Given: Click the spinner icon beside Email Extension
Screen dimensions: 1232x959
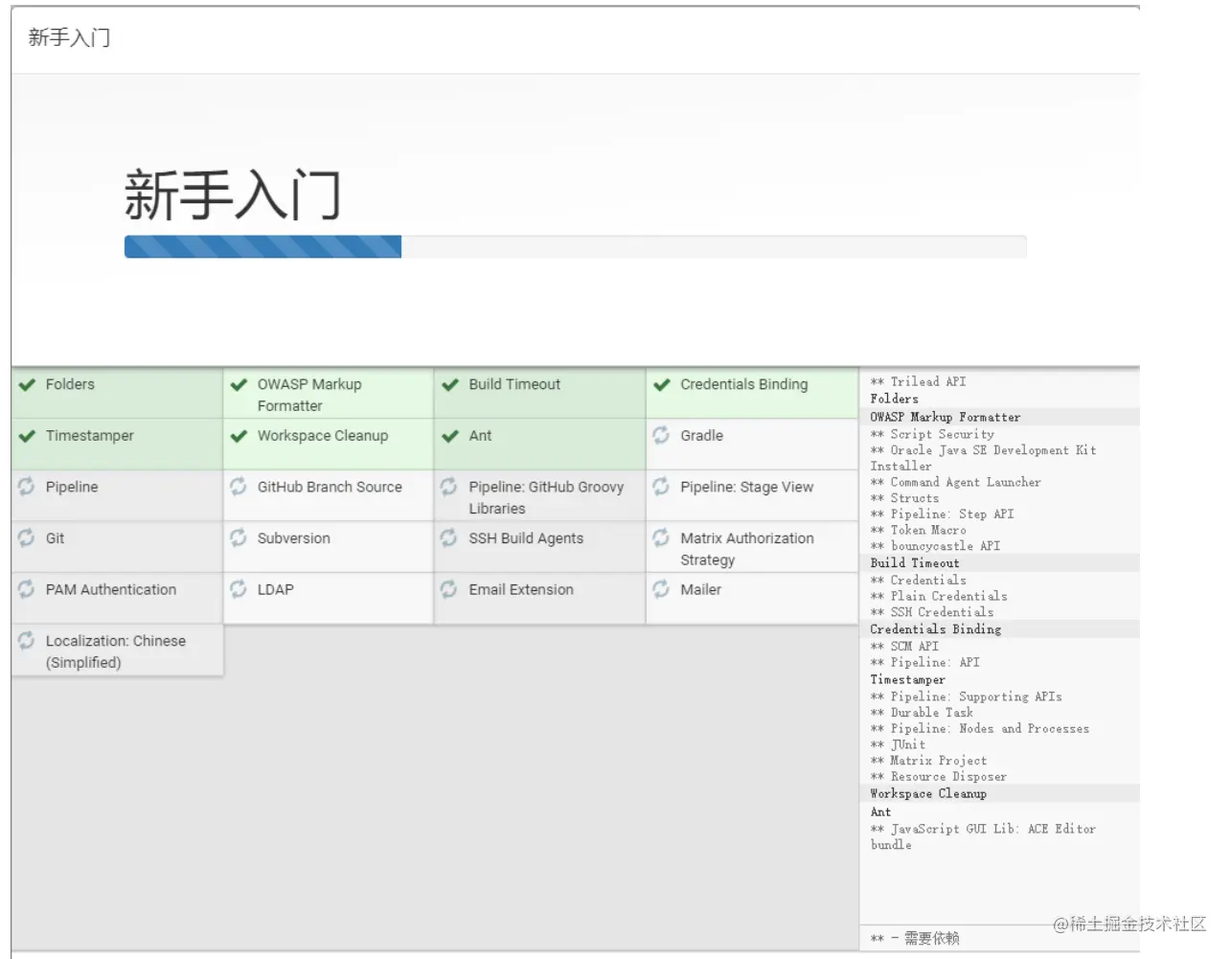Looking at the screenshot, I should coord(448,588).
